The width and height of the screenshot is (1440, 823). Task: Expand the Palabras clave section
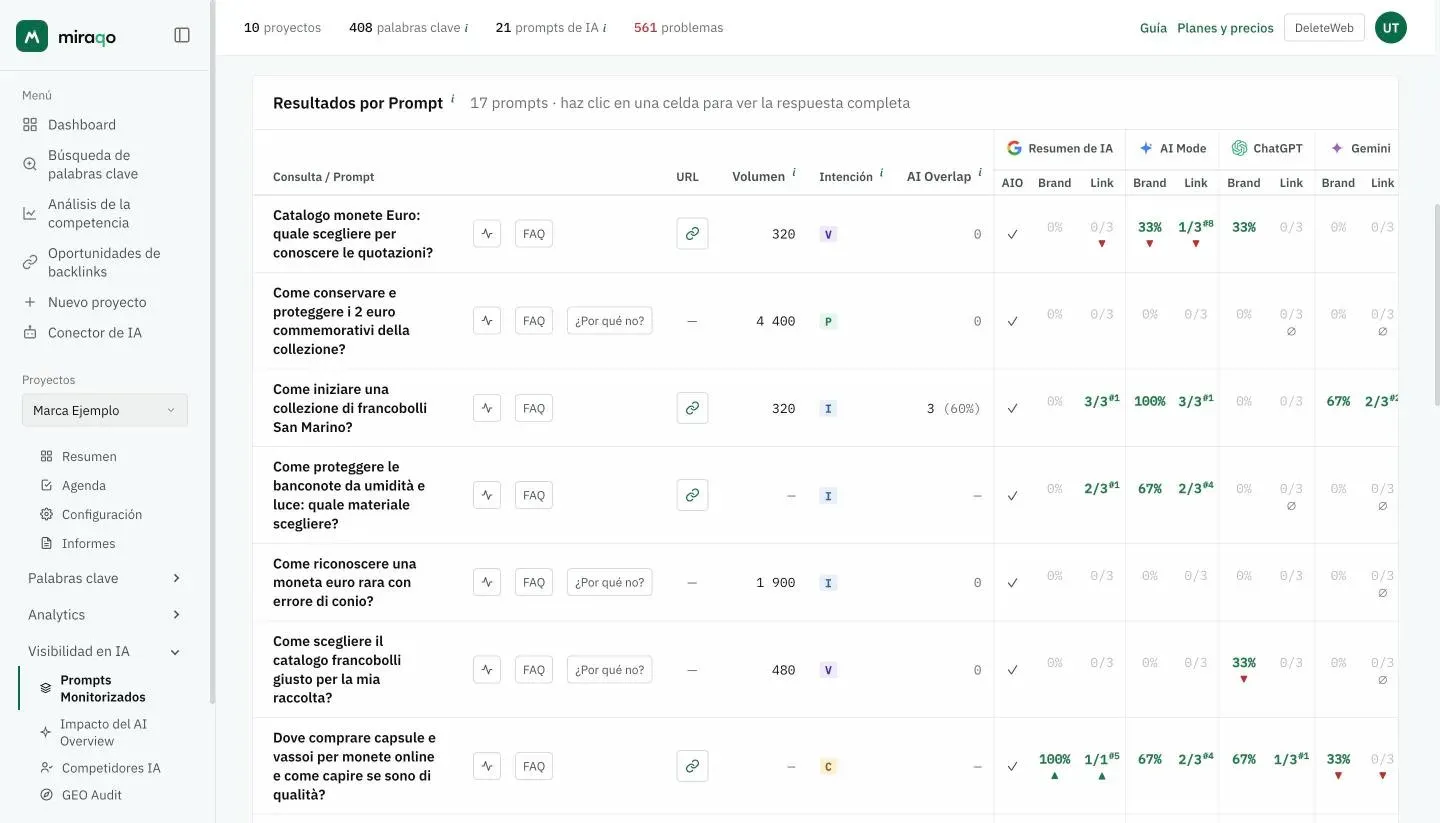(x=104, y=578)
